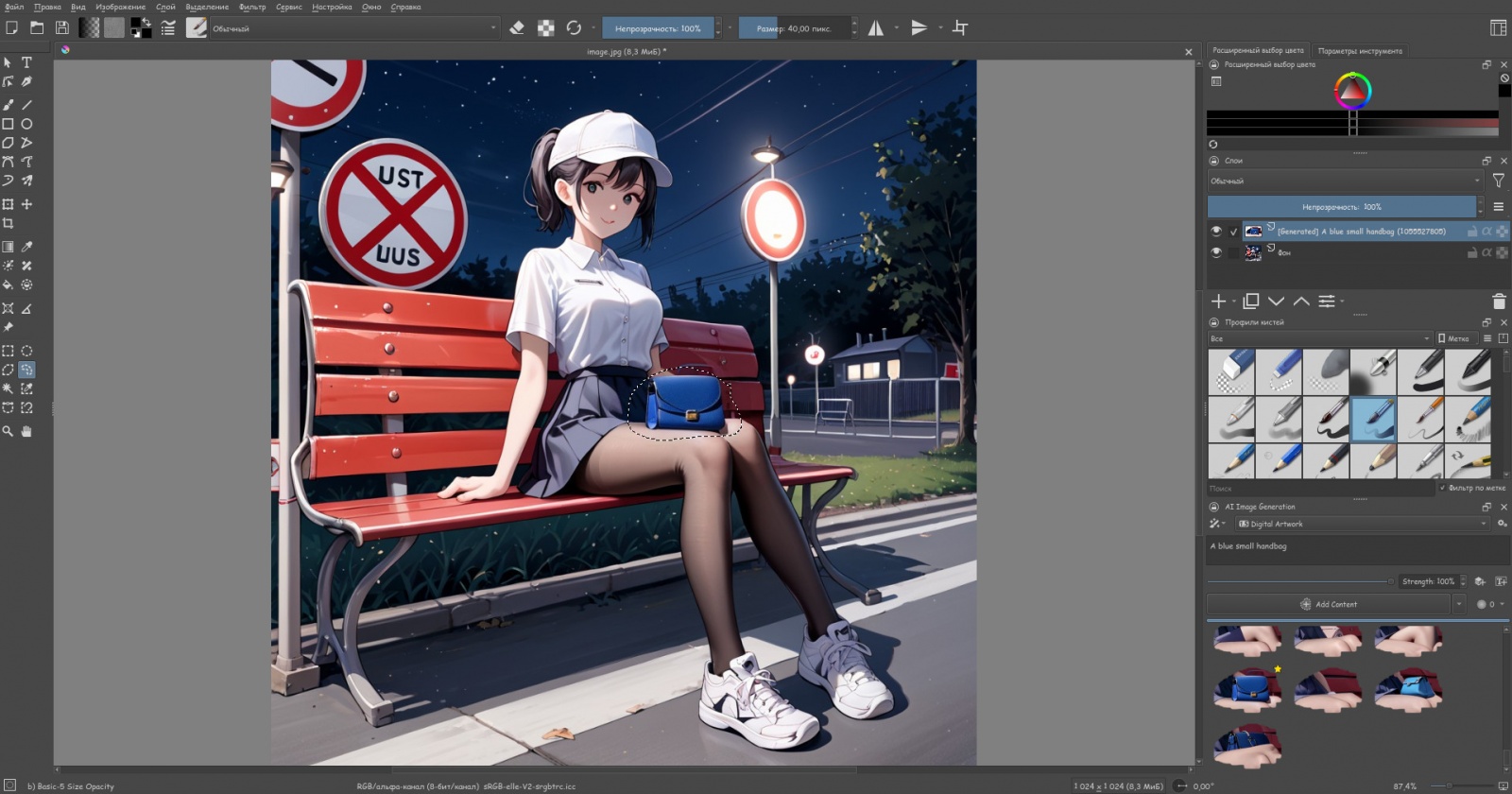This screenshot has width=1512, height=794.
Task: Toggle visibility of the Фон layer
Action: point(1216,252)
